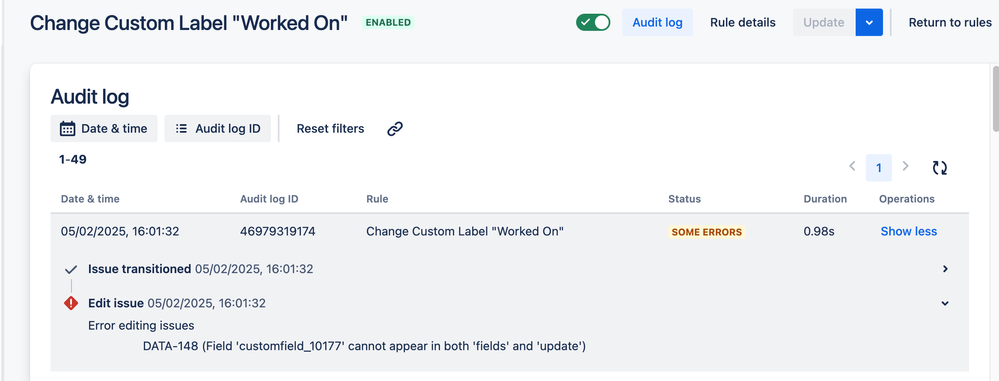
Task: Go to next page with right arrow
Action: [905, 166]
